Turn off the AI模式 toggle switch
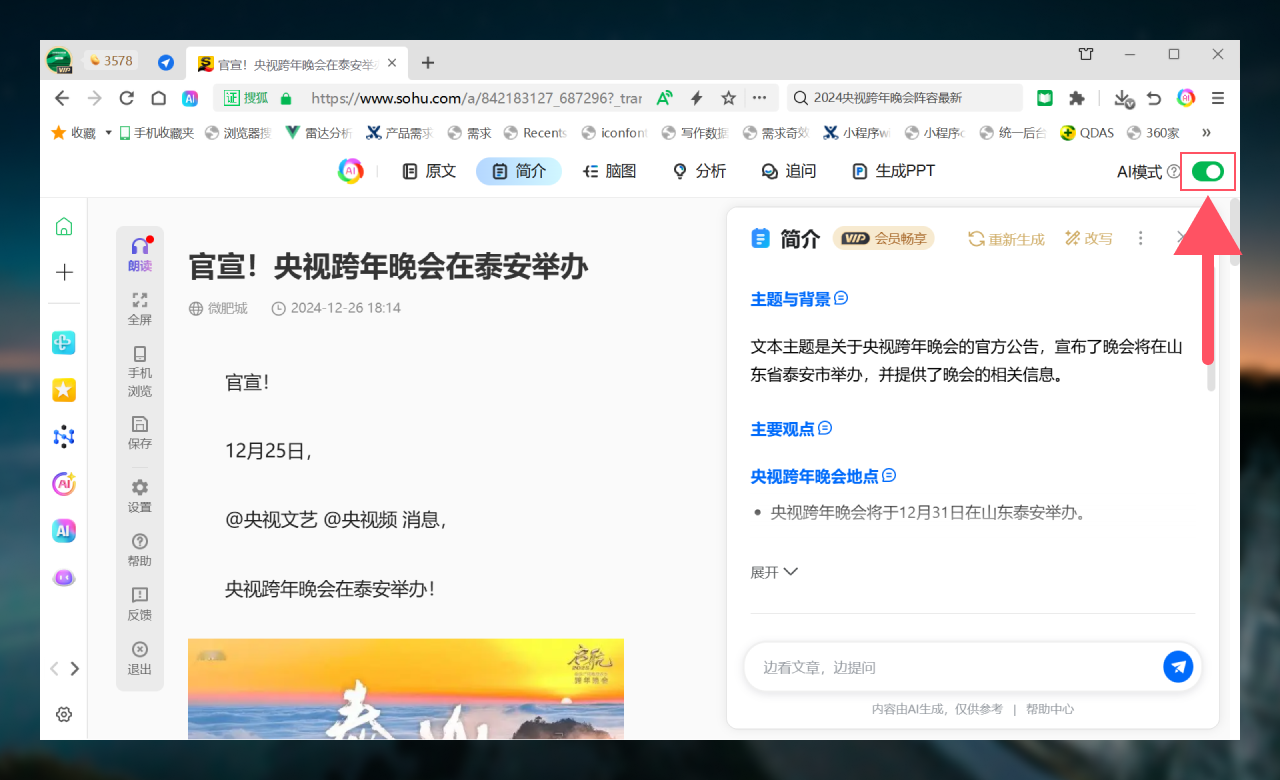Viewport: 1280px width, 780px height. click(x=1208, y=172)
